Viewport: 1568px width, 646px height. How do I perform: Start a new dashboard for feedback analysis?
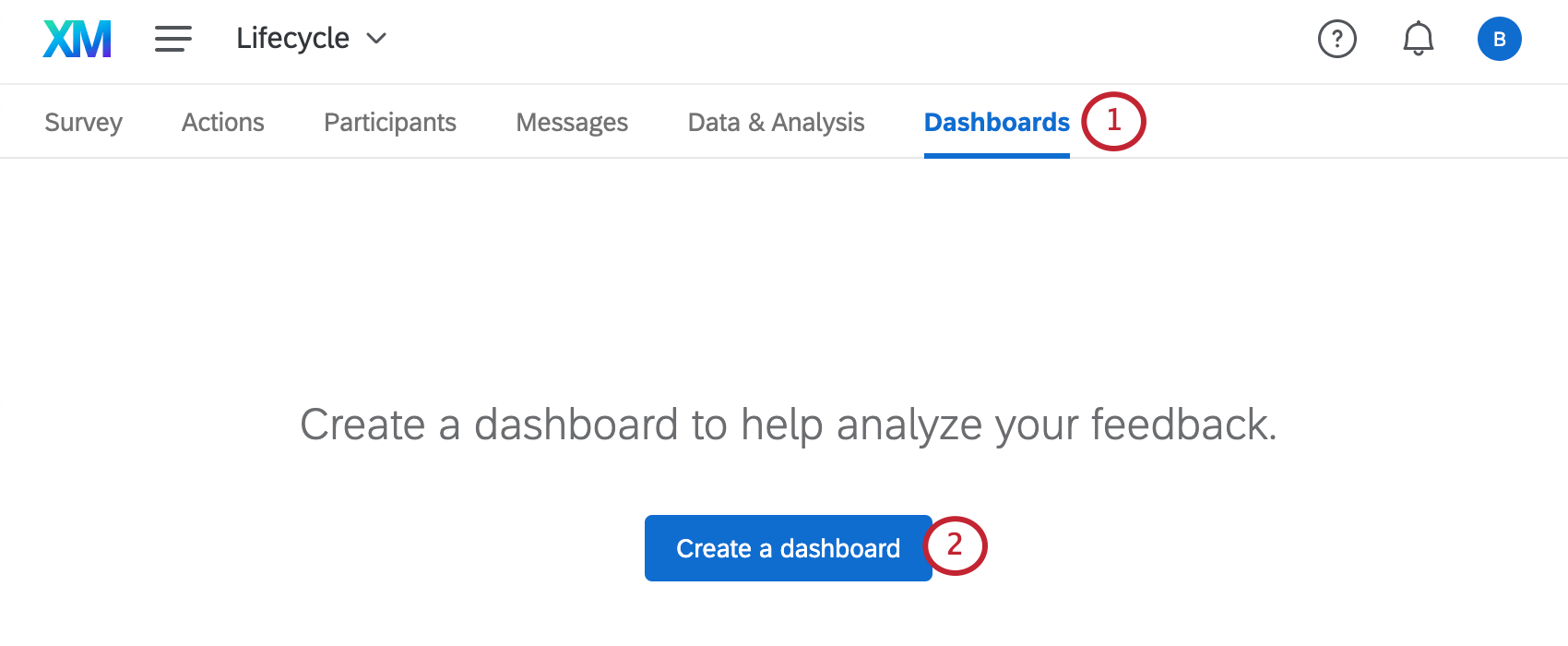coord(788,547)
